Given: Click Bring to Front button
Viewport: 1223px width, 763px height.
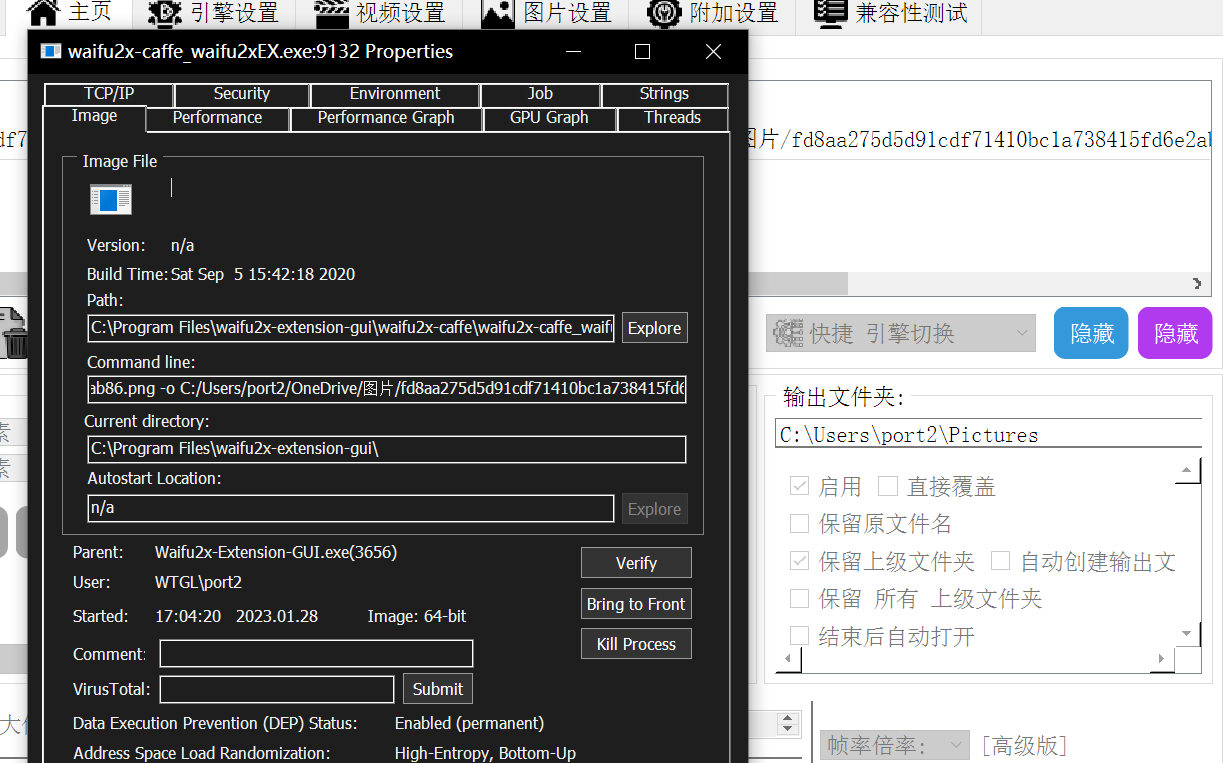Looking at the screenshot, I should (636, 604).
